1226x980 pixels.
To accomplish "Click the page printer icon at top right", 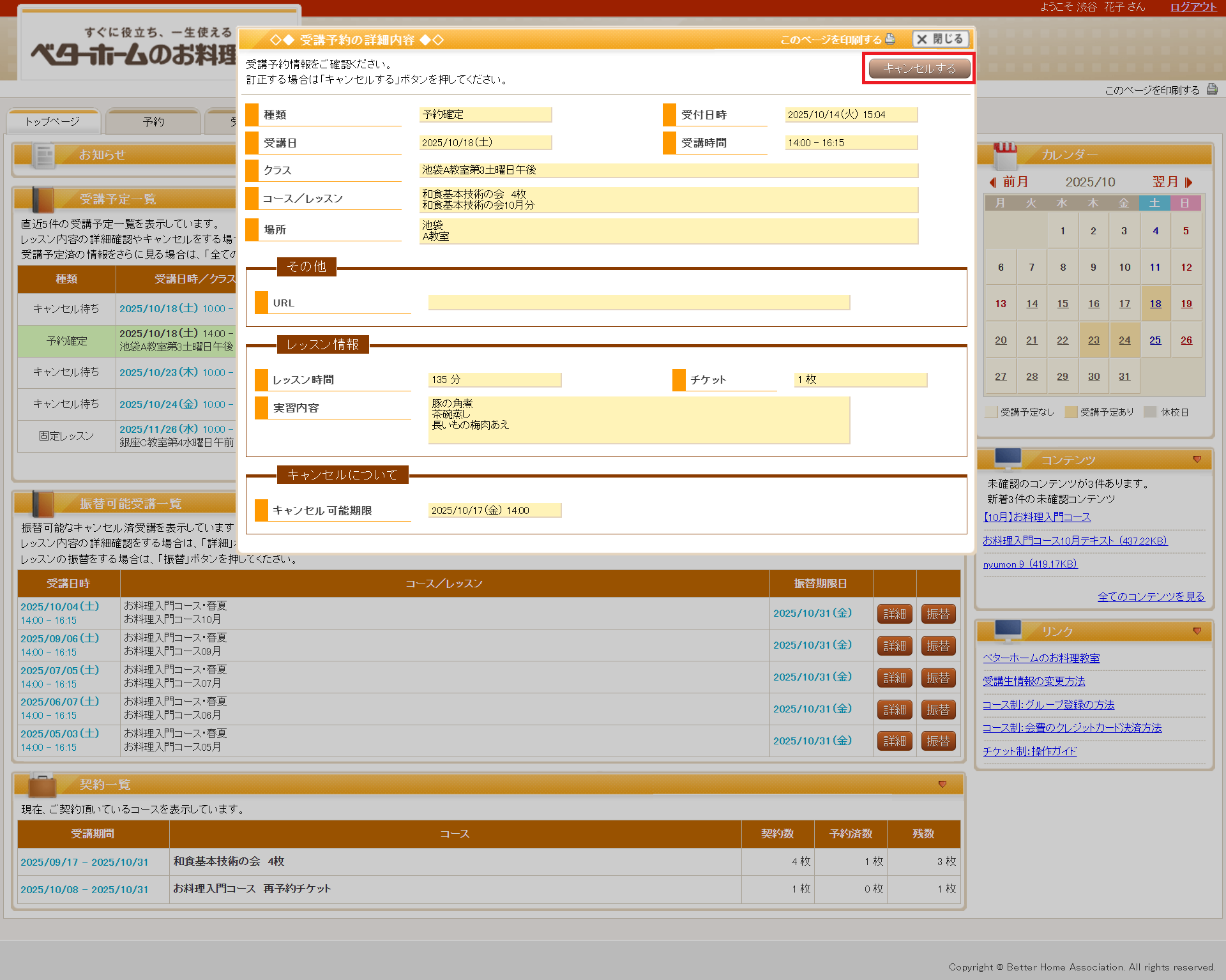I will click(x=1211, y=90).
